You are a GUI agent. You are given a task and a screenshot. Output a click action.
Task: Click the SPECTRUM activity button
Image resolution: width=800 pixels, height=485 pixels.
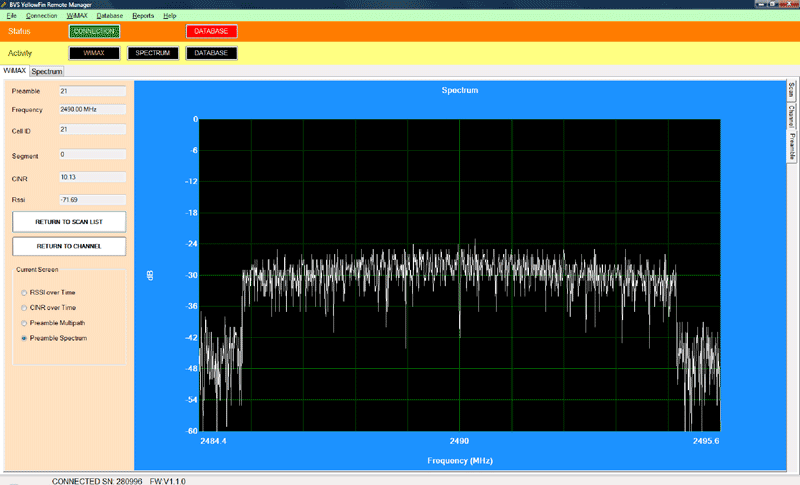pos(153,53)
